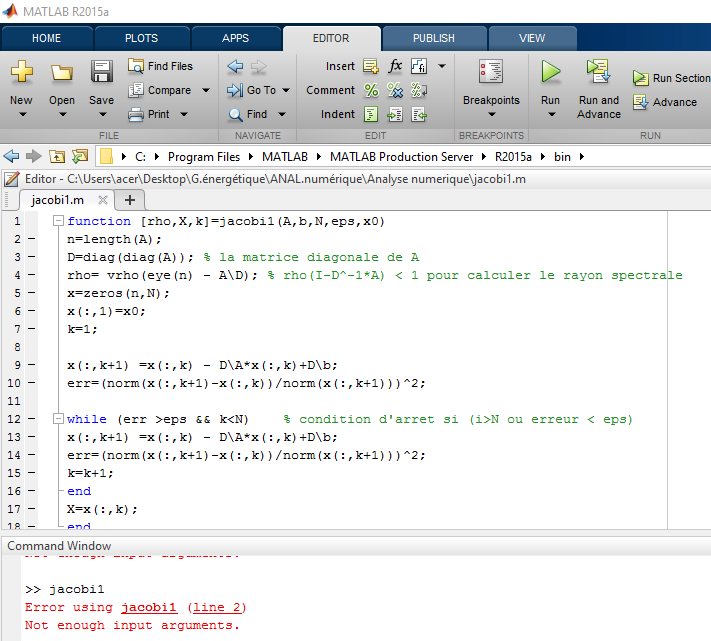This screenshot has height=641, width=711.
Task: Click Program Files in the path bar
Action: click(204, 157)
